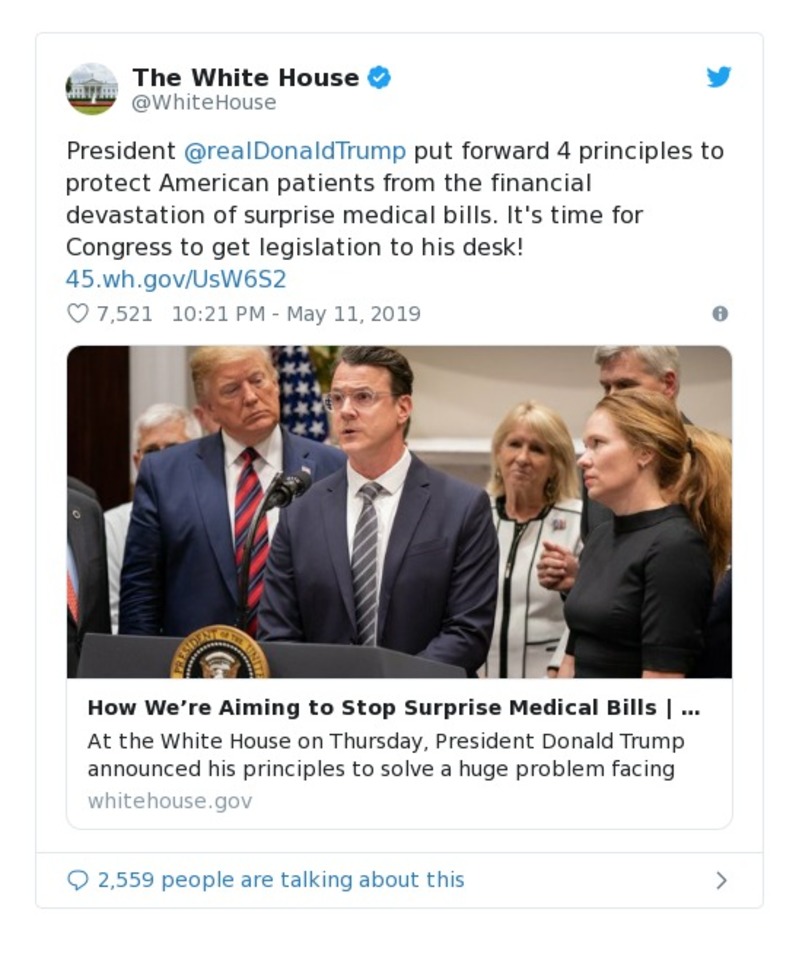
Task: Follow the 45.wh.gov/UsW6S2 link
Action: (x=176, y=279)
